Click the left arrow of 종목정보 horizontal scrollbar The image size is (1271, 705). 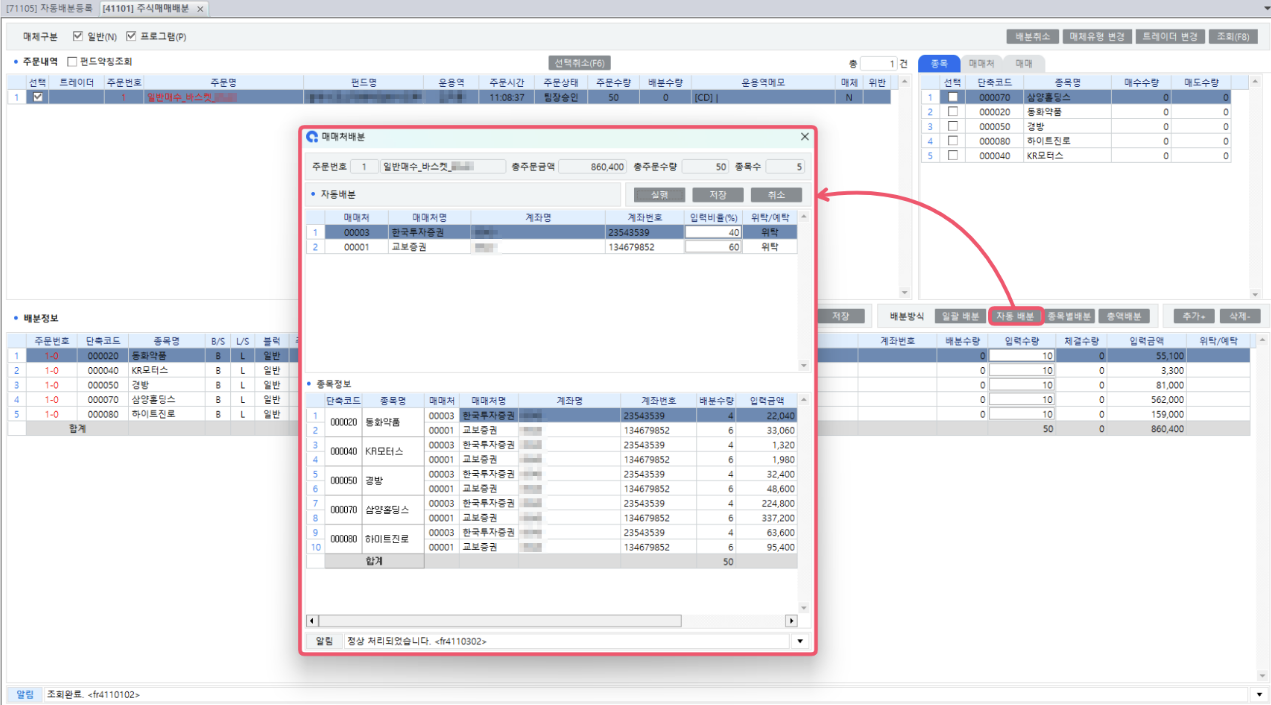click(x=311, y=620)
